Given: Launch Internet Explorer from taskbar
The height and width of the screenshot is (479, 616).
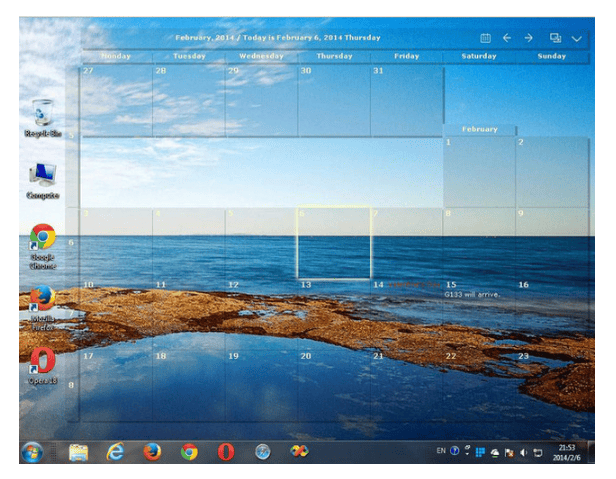Looking at the screenshot, I should (116, 452).
